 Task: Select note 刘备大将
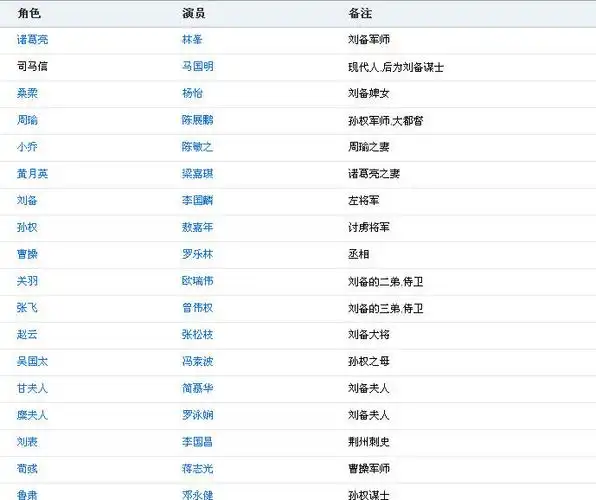click(369, 335)
